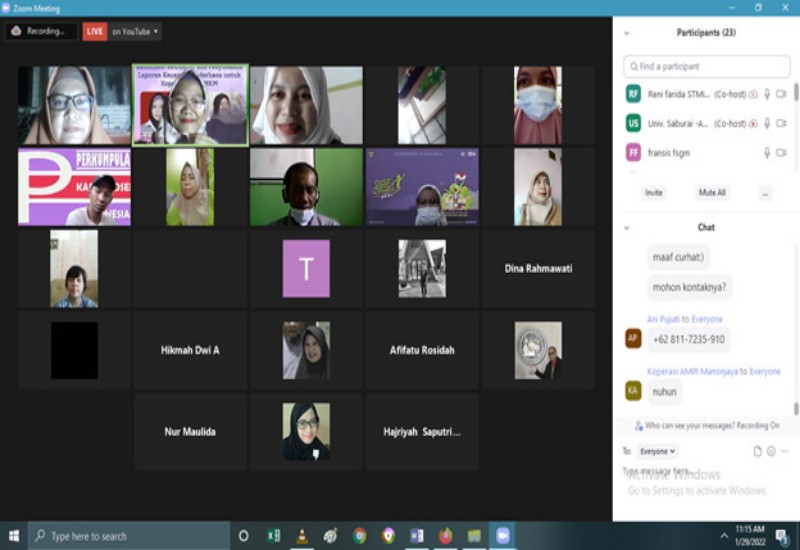This screenshot has width=800, height=550.
Task: Open chat more options ellipsis
Action: point(785,451)
